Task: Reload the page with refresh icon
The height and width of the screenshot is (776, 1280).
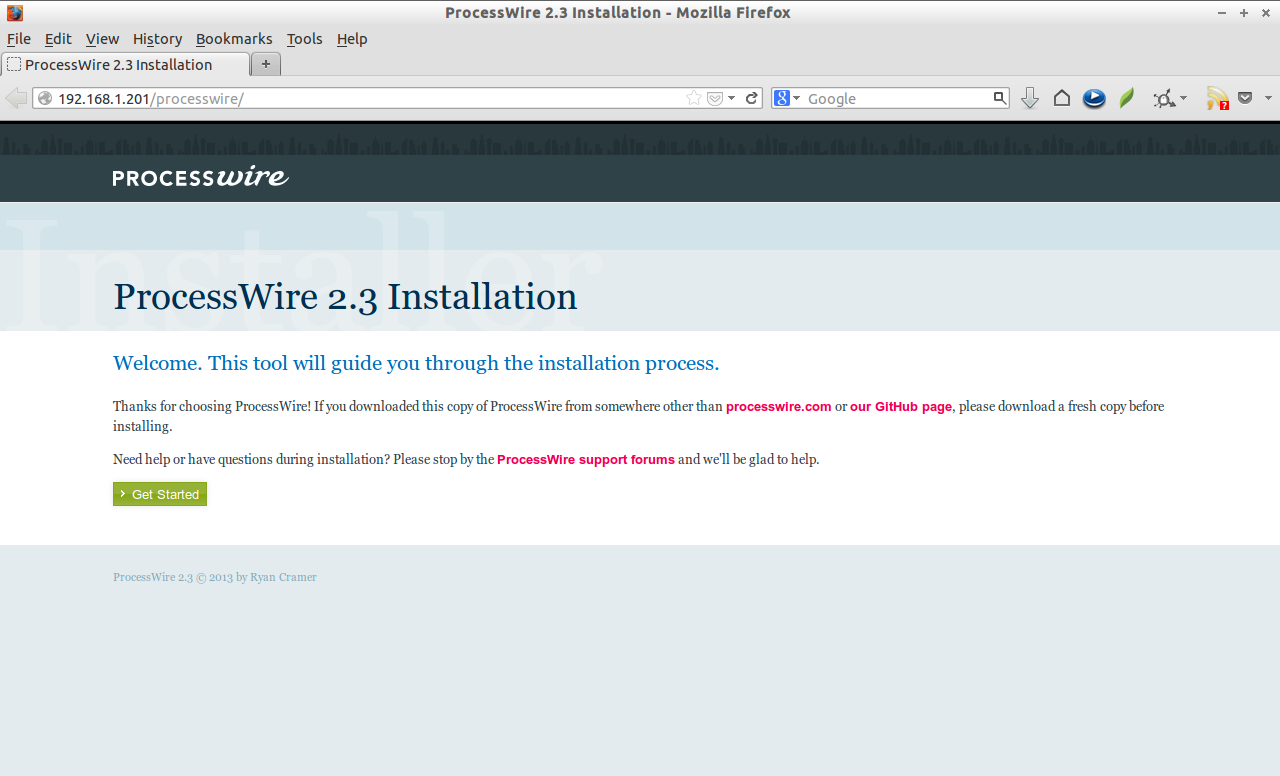Action: tap(752, 98)
